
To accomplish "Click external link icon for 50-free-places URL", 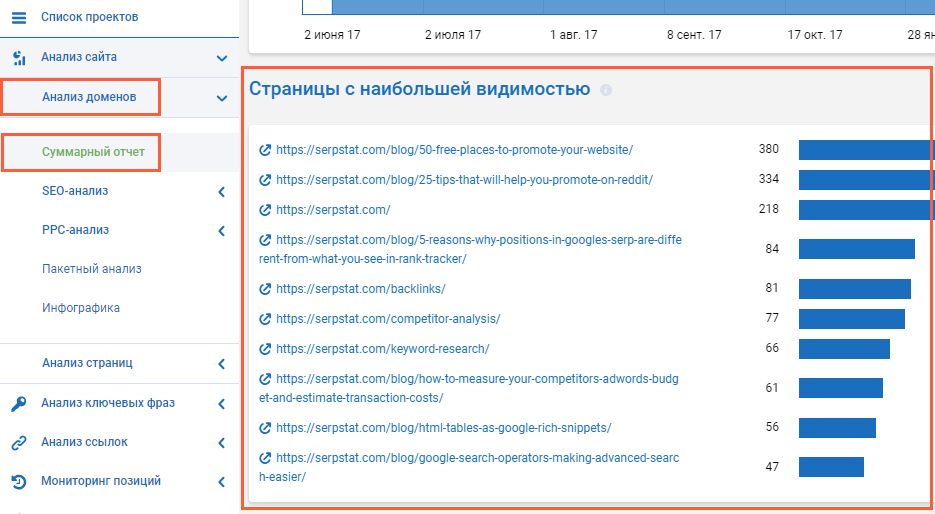I will (x=265, y=150).
